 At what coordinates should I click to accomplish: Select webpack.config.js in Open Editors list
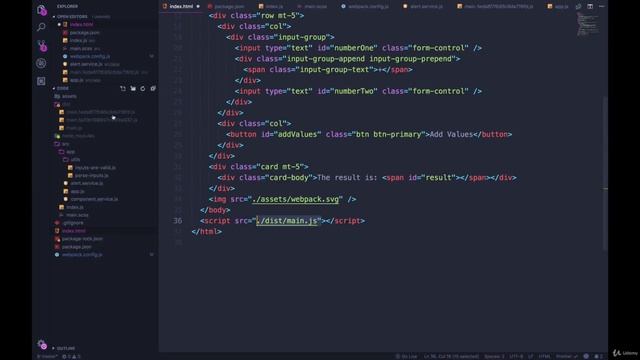tap(89, 56)
